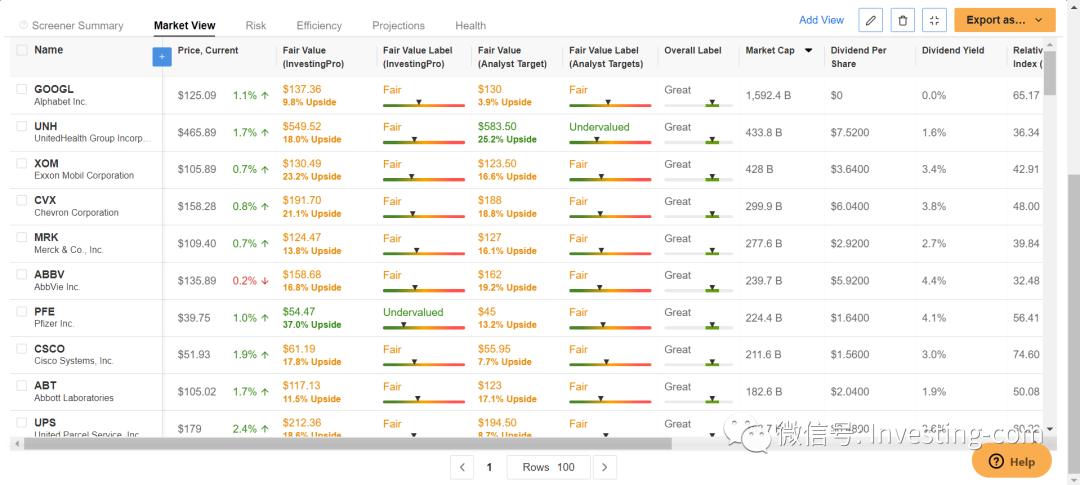Click UnitedHealth Group company name
The height and width of the screenshot is (485, 1080).
tap(92, 138)
